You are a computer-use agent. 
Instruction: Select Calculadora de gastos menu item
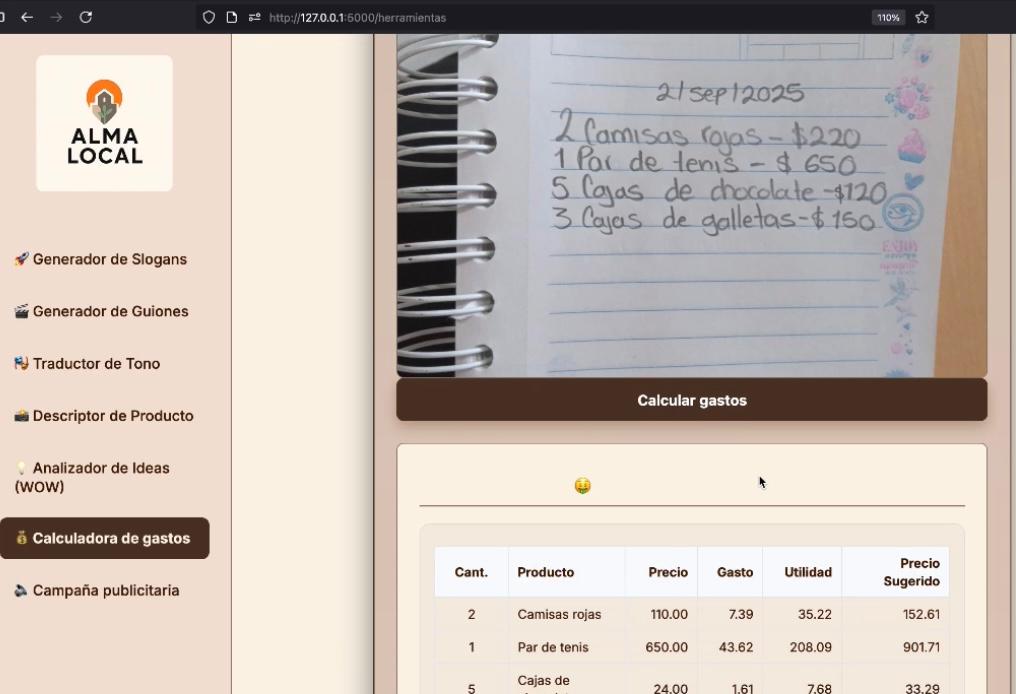click(104, 538)
